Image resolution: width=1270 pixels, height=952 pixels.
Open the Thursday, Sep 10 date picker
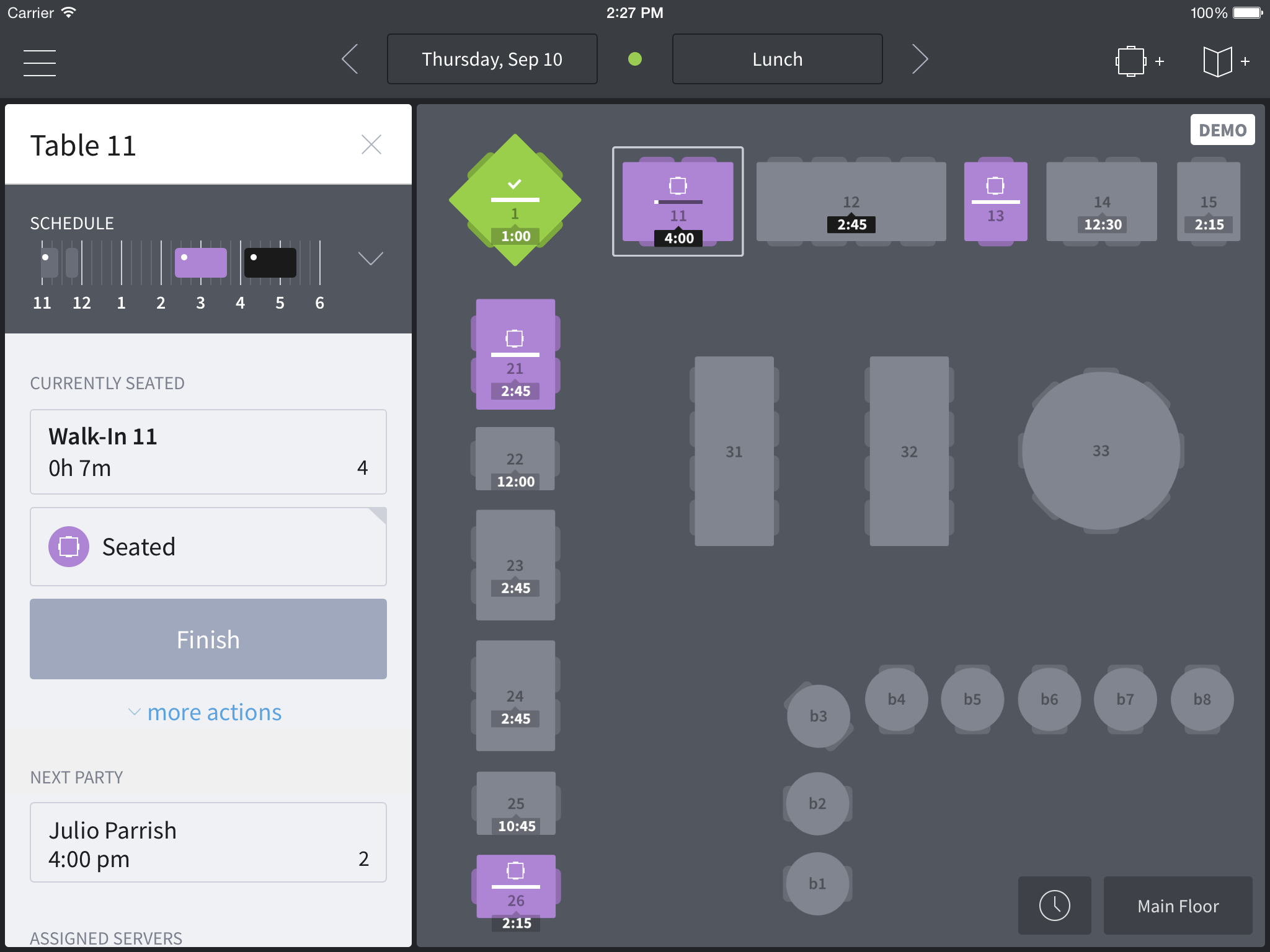(x=492, y=59)
